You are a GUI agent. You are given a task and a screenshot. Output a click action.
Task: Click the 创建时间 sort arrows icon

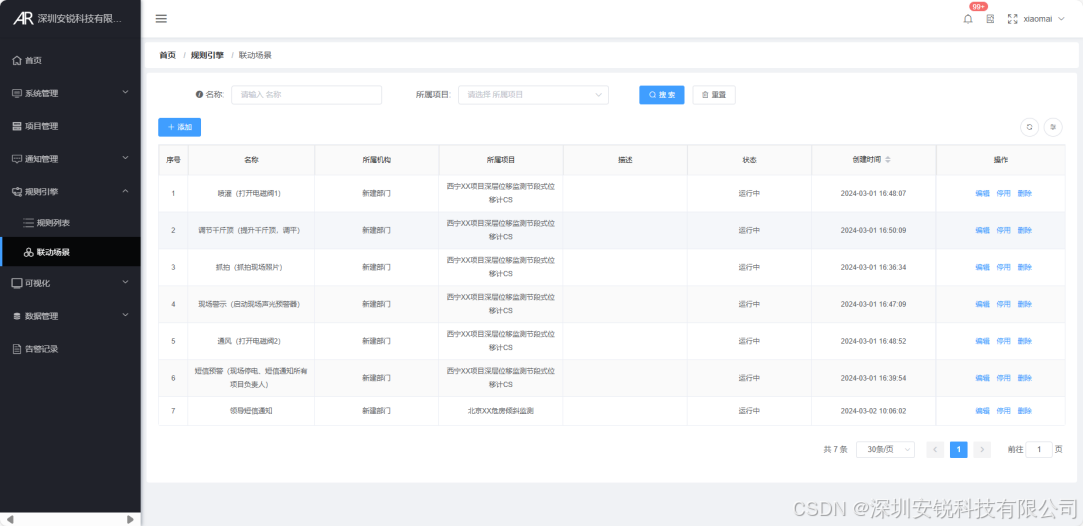point(888,159)
